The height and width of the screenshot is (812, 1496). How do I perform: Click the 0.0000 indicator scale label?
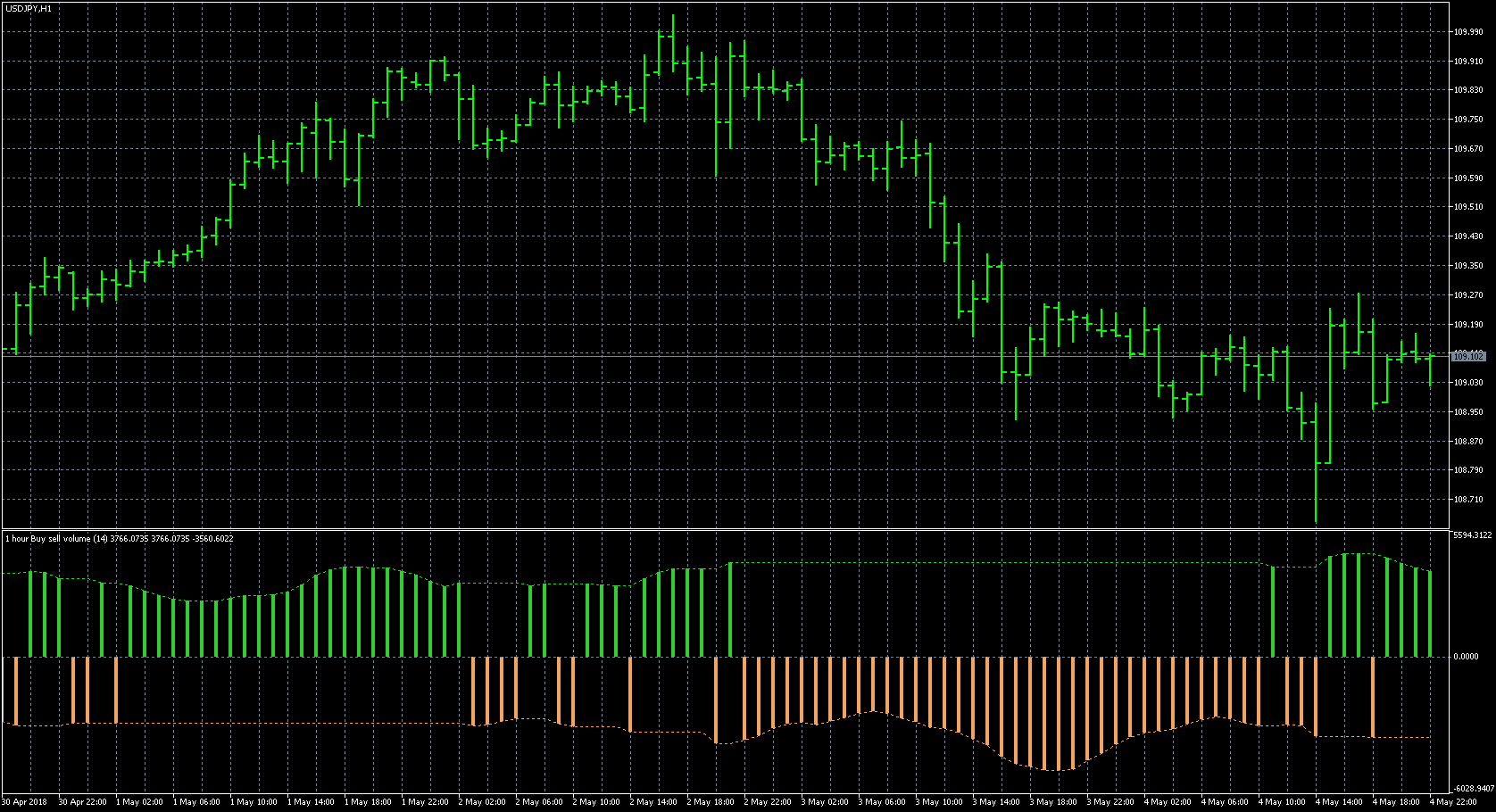point(1466,657)
